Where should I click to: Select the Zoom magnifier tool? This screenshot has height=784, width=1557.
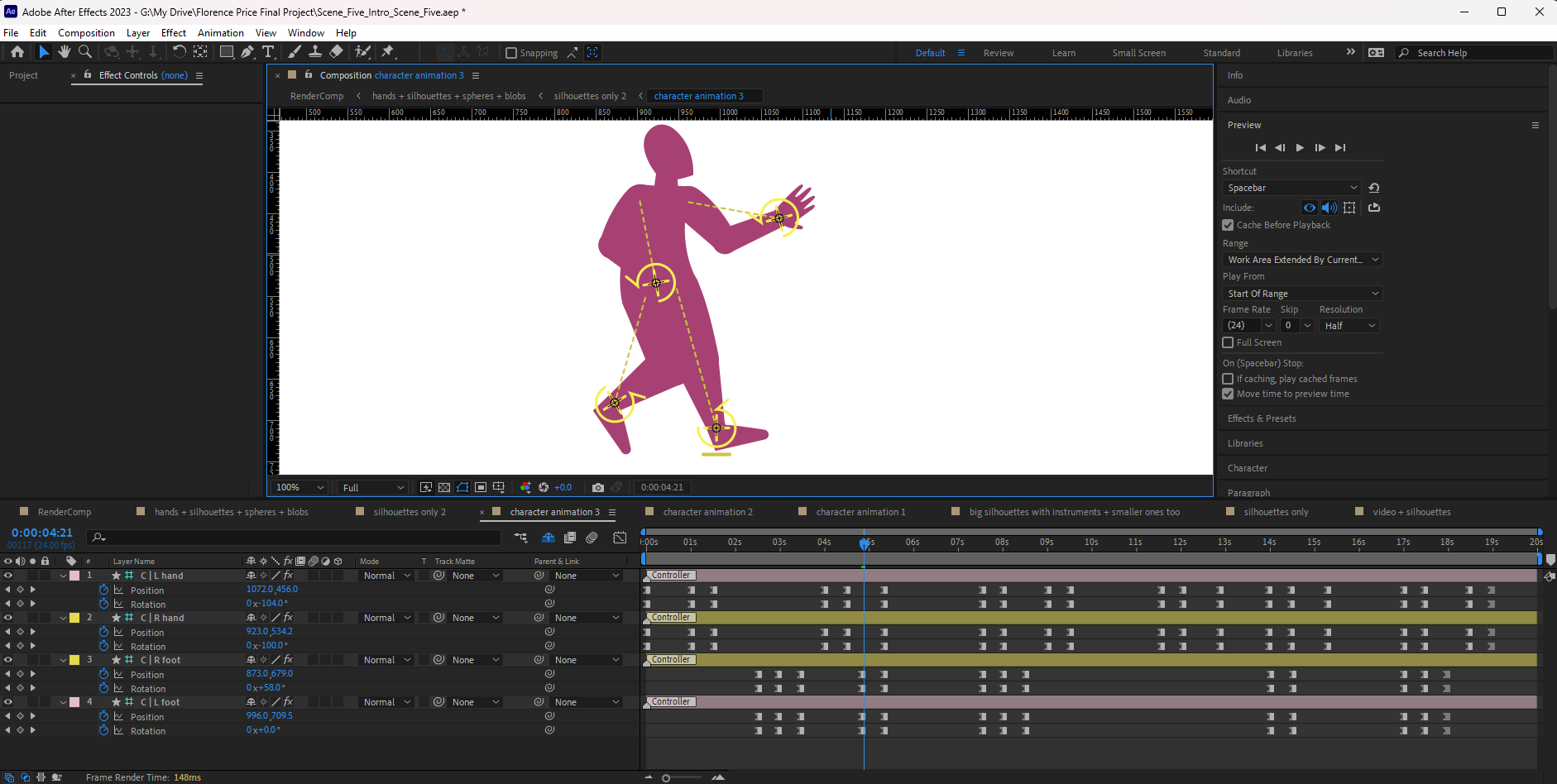[84, 52]
